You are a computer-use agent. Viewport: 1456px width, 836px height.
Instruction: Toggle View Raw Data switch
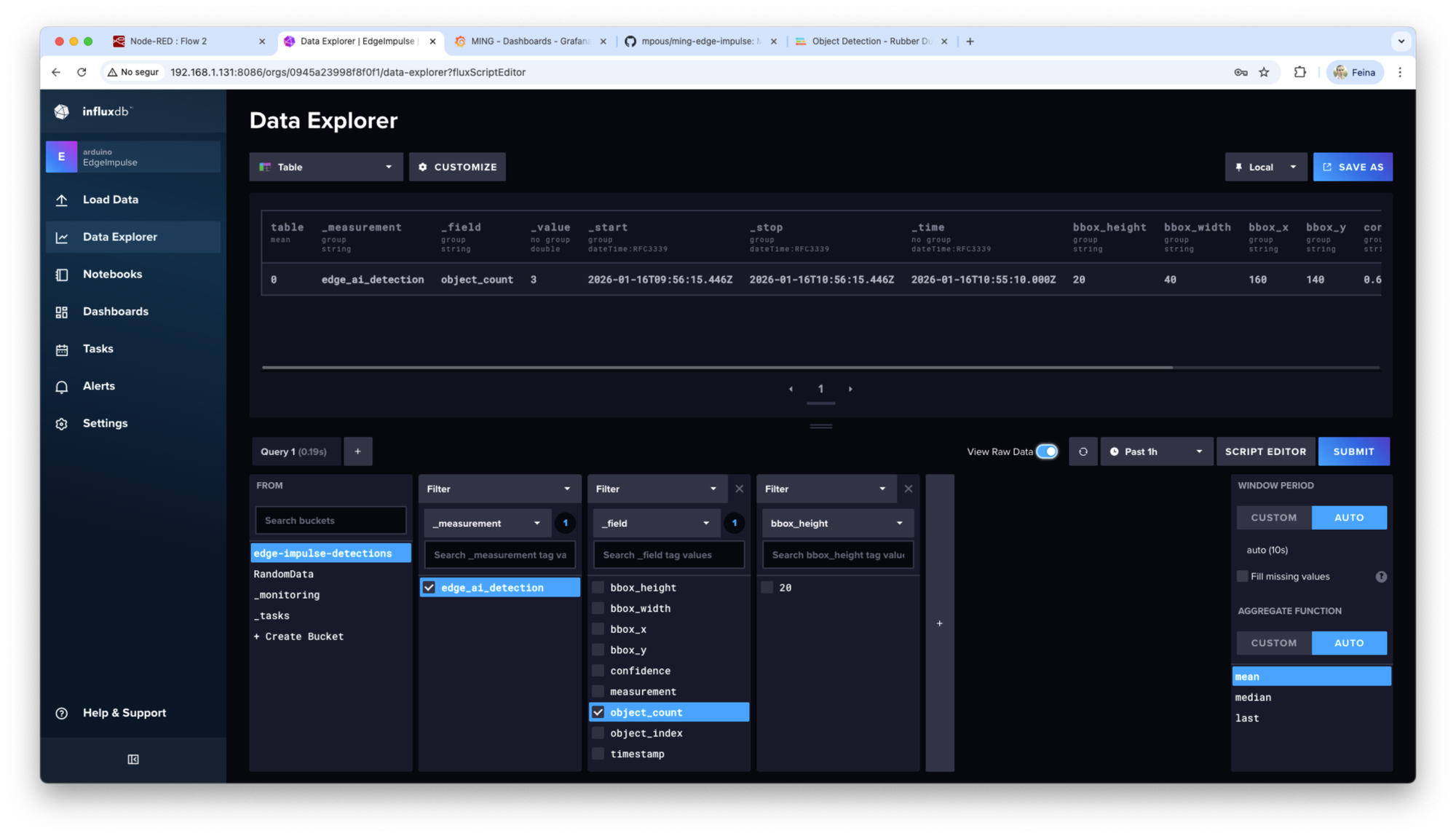click(x=1047, y=451)
